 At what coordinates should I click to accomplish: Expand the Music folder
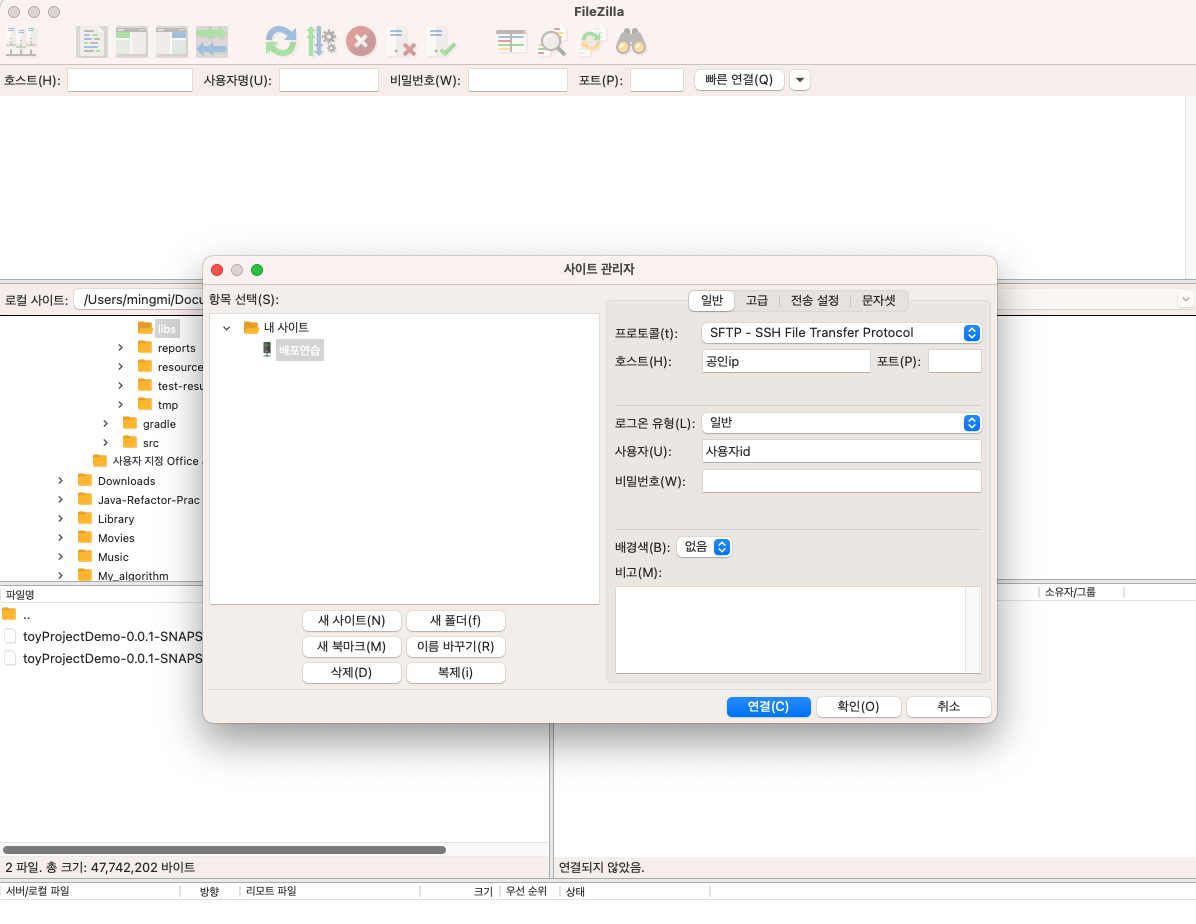[x=60, y=557]
